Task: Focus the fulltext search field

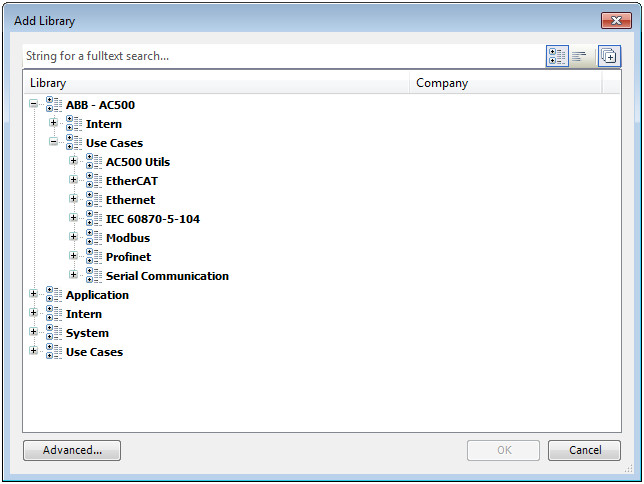Action: pos(280,57)
